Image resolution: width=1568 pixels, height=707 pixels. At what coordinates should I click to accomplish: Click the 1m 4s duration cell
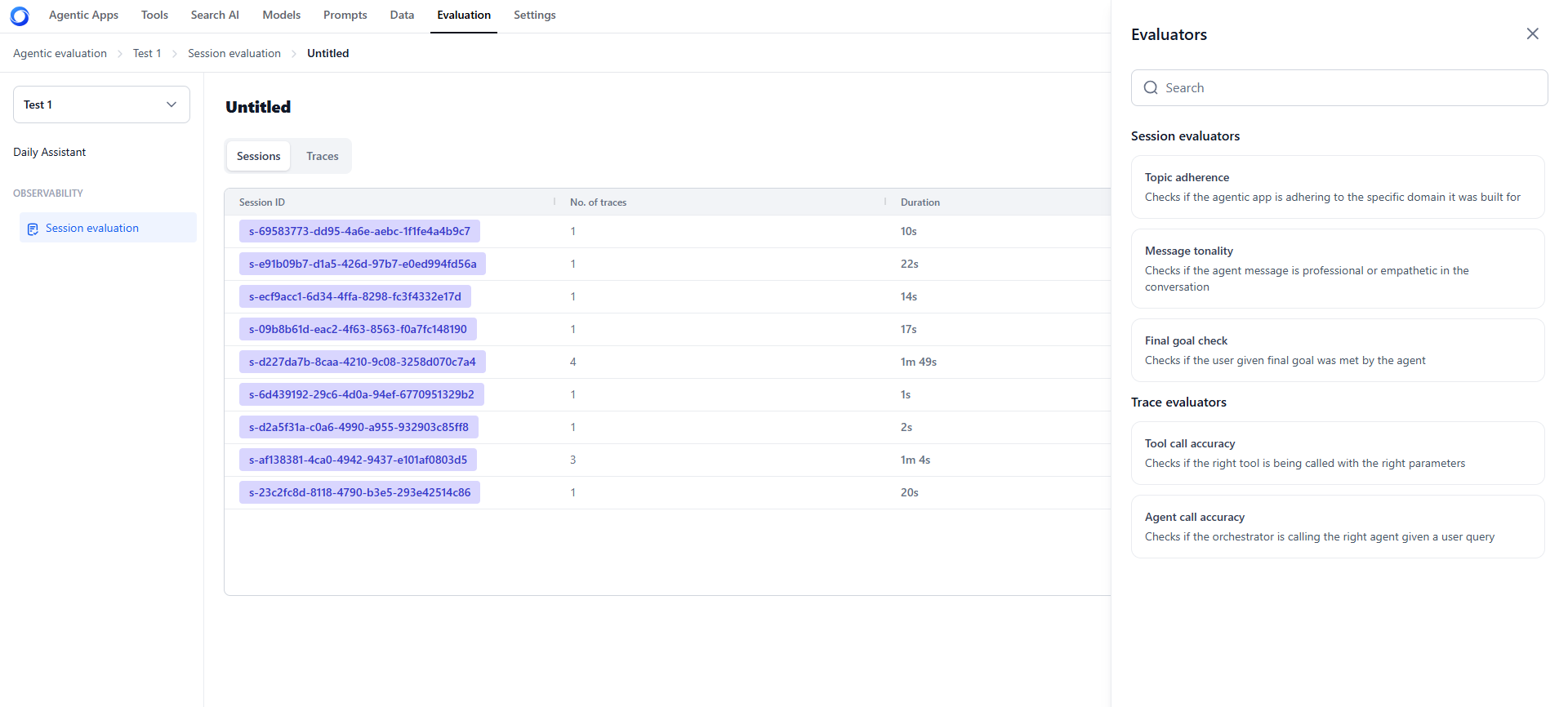coord(915,460)
